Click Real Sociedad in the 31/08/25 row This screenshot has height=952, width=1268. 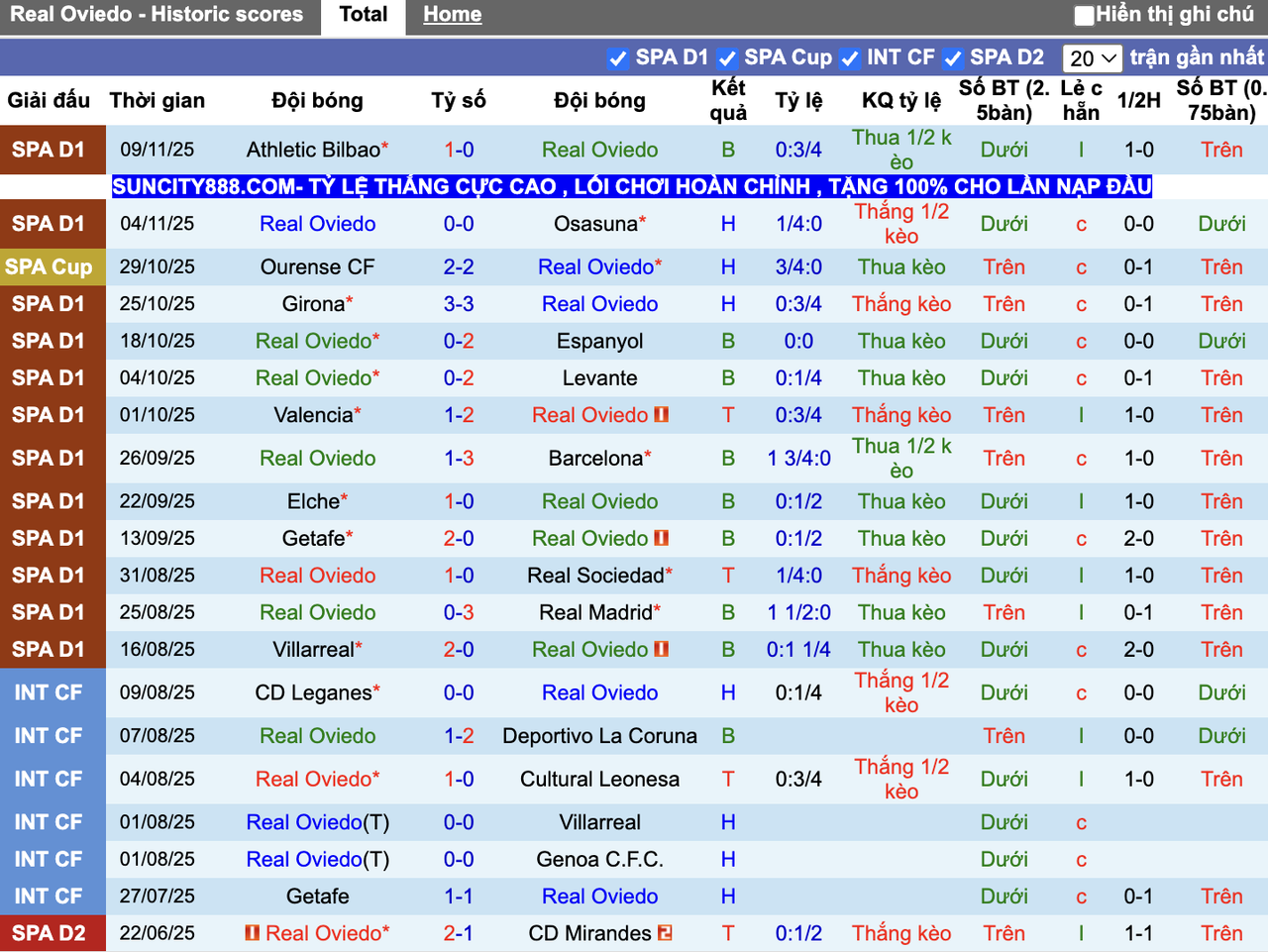(595, 575)
